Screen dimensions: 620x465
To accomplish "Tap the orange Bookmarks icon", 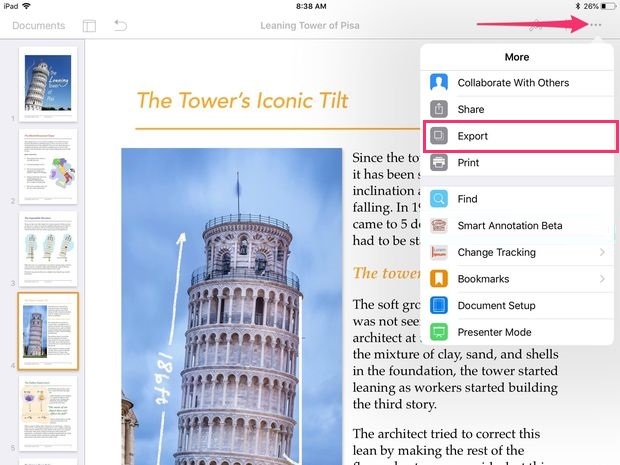I will (439, 279).
